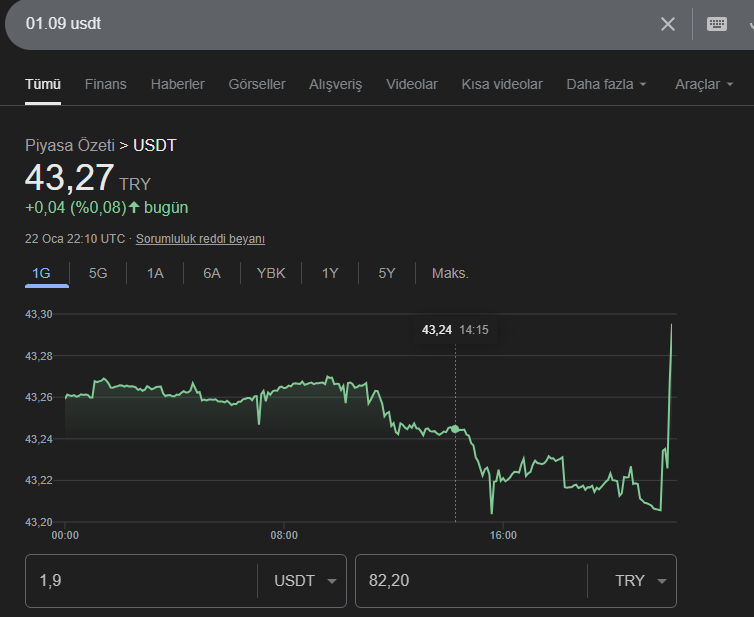The height and width of the screenshot is (617, 754).
Task: Open the on-screen keyboard icon
Action: tap(716, 24)
